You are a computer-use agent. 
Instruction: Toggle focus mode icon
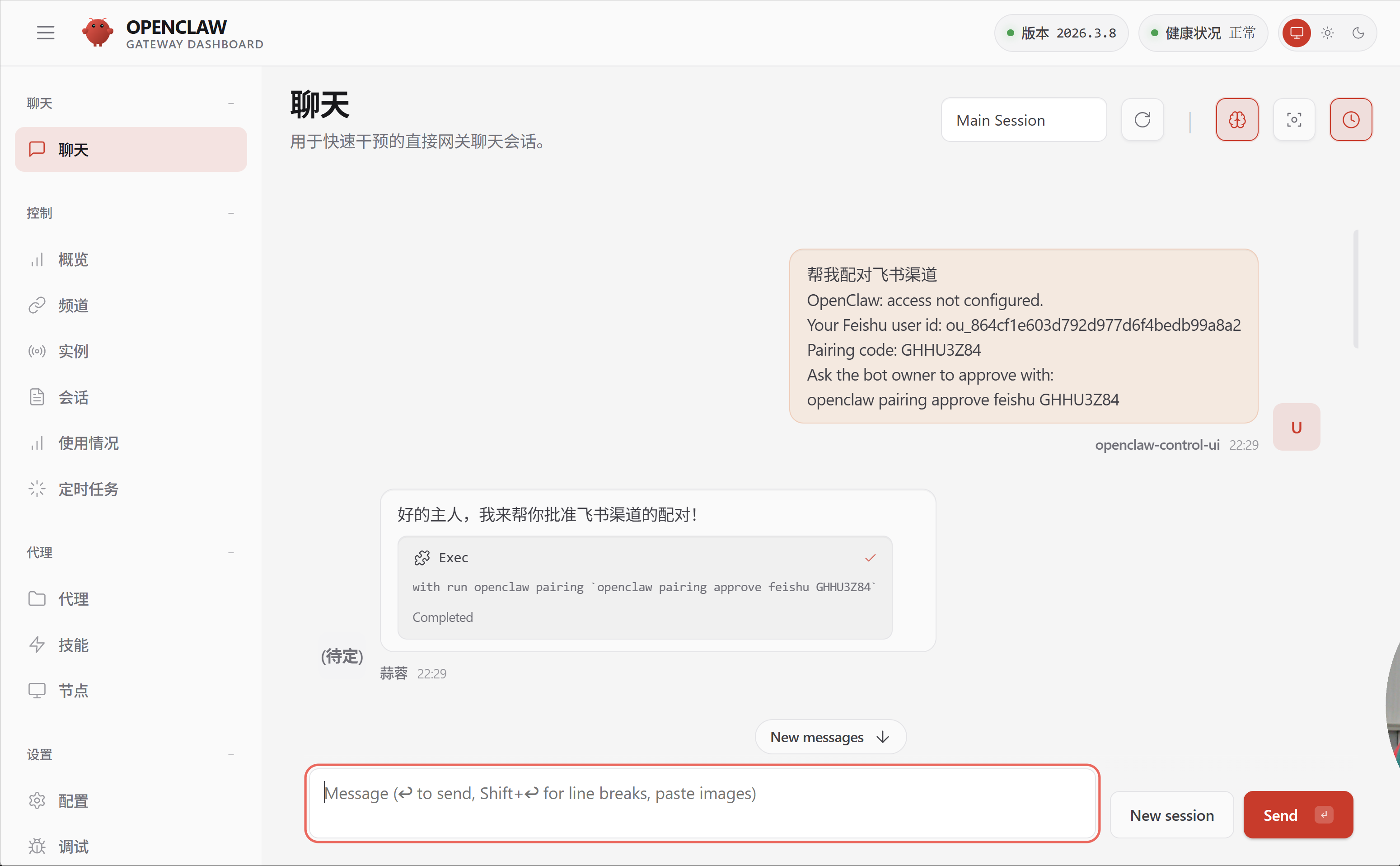pyautogui.click(x=1293, y=120)
